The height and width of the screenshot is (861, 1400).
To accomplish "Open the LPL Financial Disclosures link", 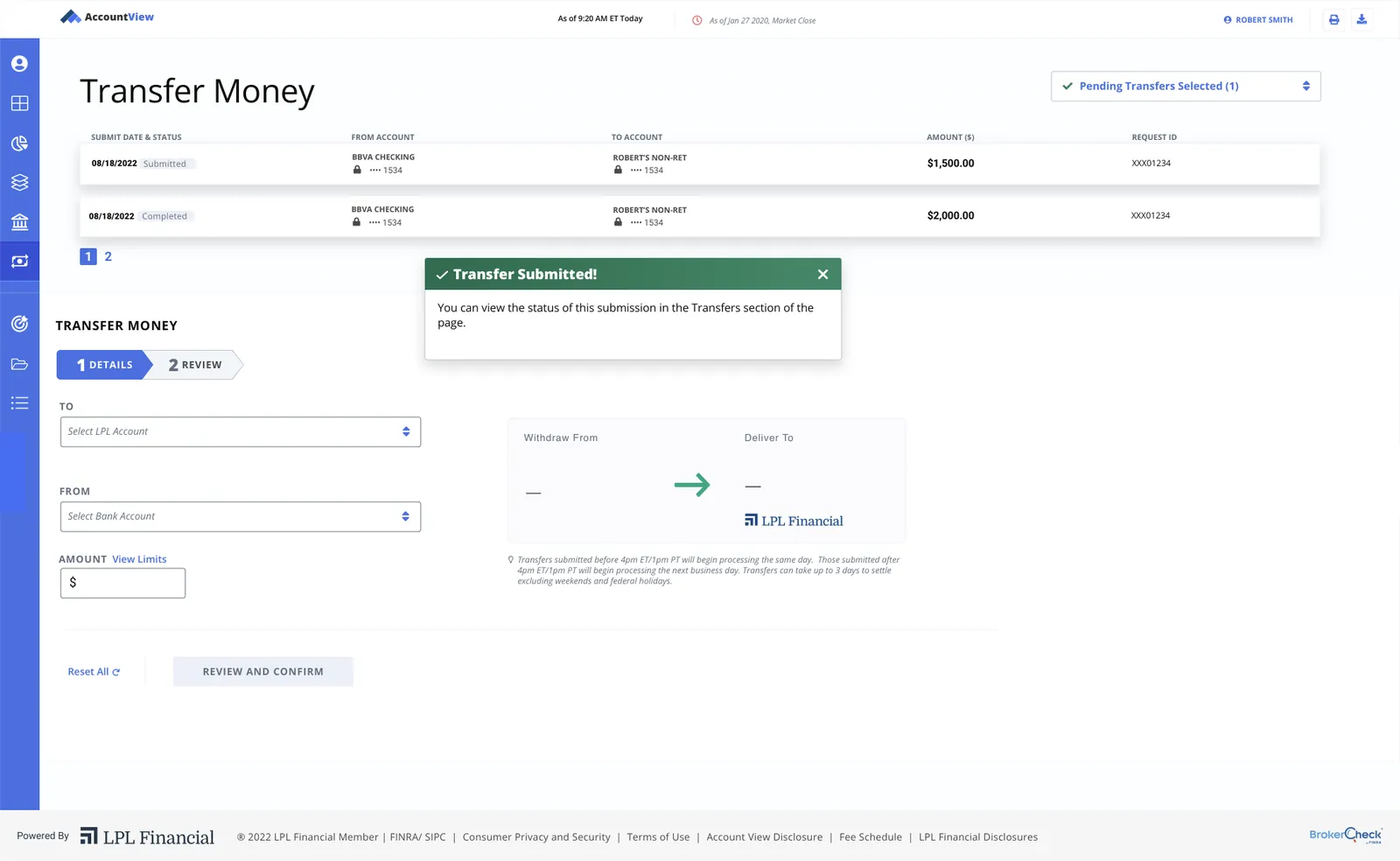I will (x=978, y=837).
